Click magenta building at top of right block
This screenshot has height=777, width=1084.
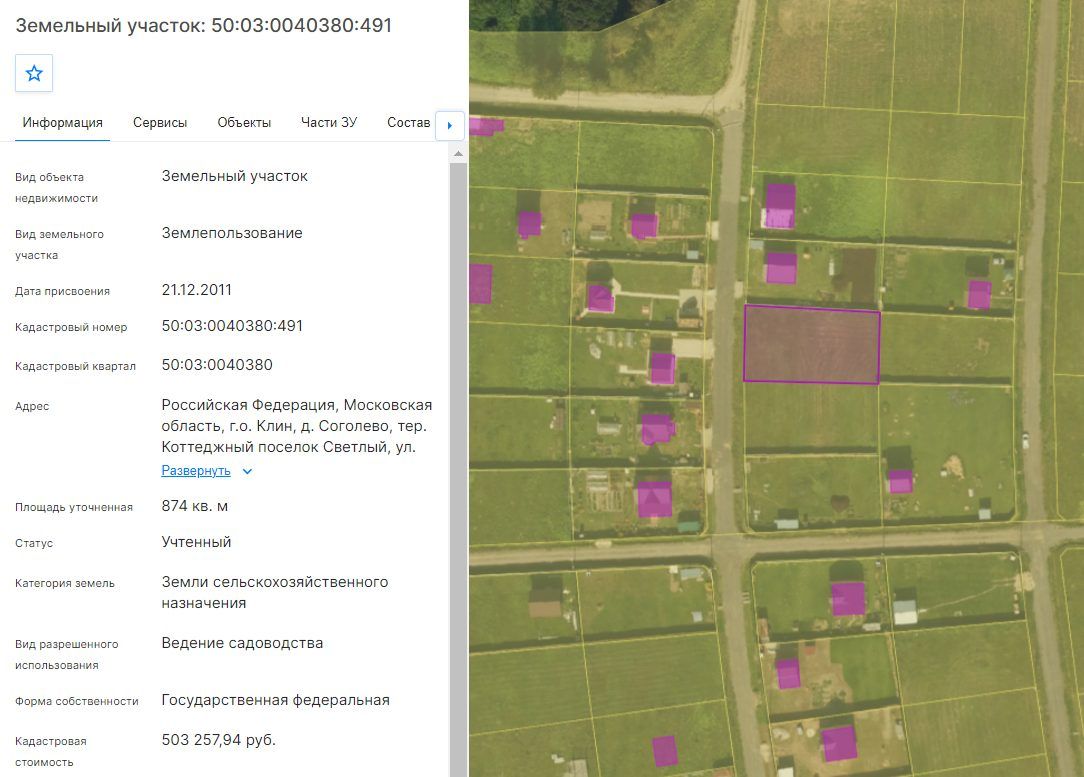pos(779,206)
